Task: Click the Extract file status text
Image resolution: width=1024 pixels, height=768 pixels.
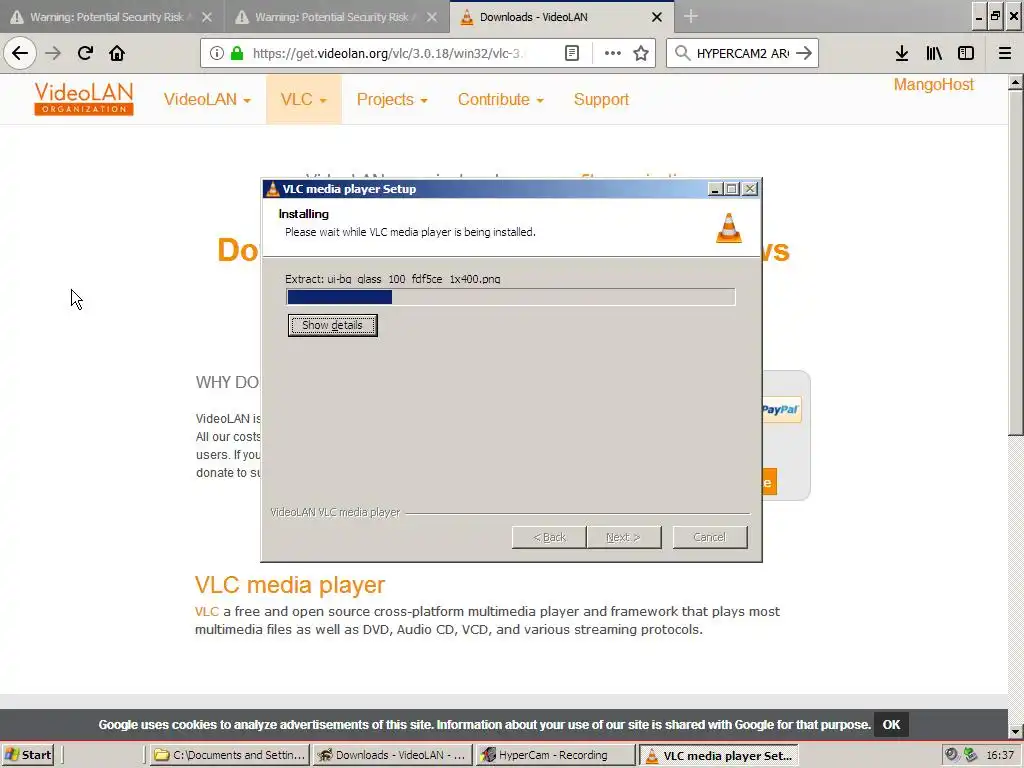Action: [392, 279]
